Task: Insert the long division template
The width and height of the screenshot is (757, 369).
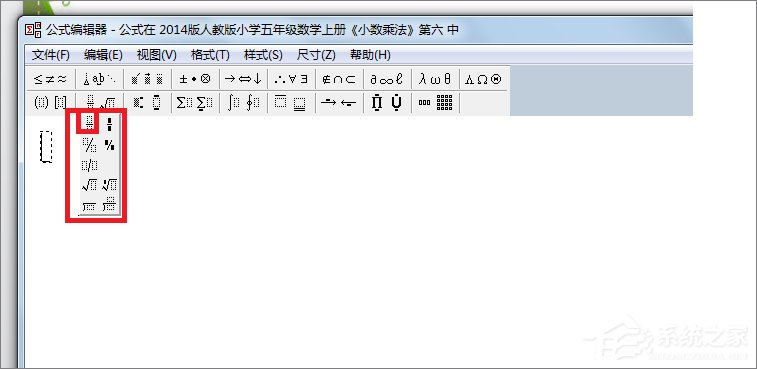Action: [89, 206]
